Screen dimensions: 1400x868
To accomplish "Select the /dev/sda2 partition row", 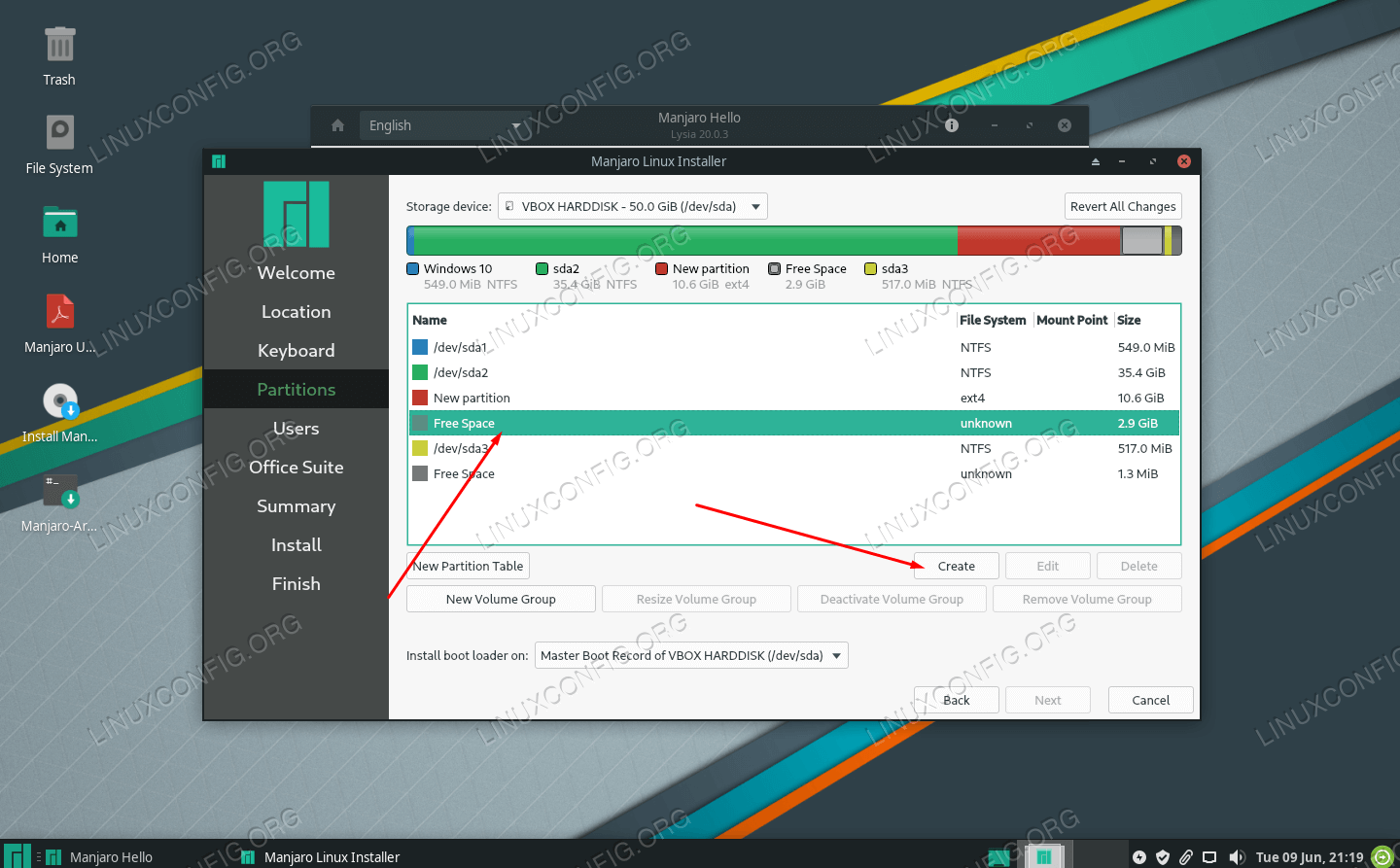I will pos(793,372).
